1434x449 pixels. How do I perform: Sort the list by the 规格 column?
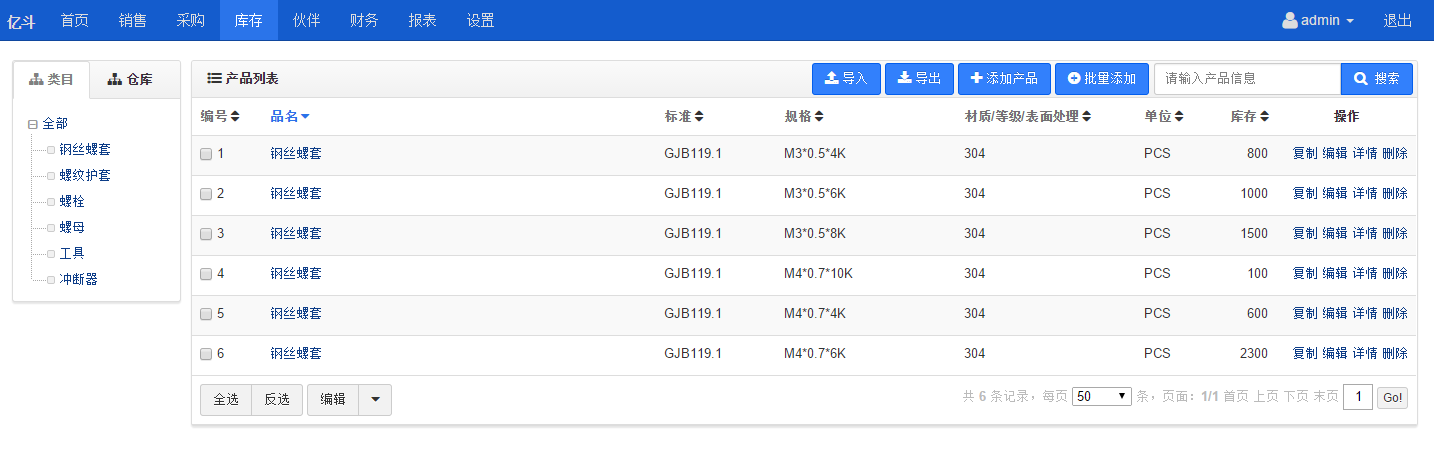point(804,116)
